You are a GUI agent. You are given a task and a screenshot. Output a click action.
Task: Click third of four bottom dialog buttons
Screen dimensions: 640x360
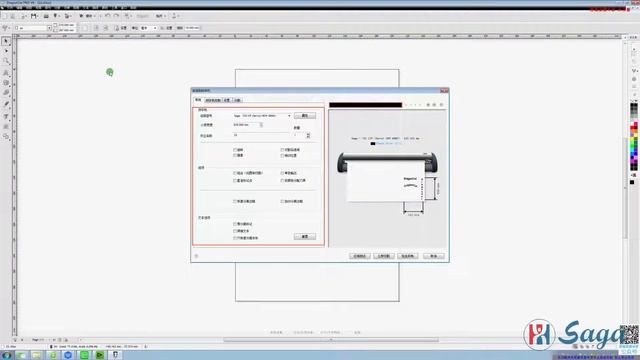click(x=408, y=256)
